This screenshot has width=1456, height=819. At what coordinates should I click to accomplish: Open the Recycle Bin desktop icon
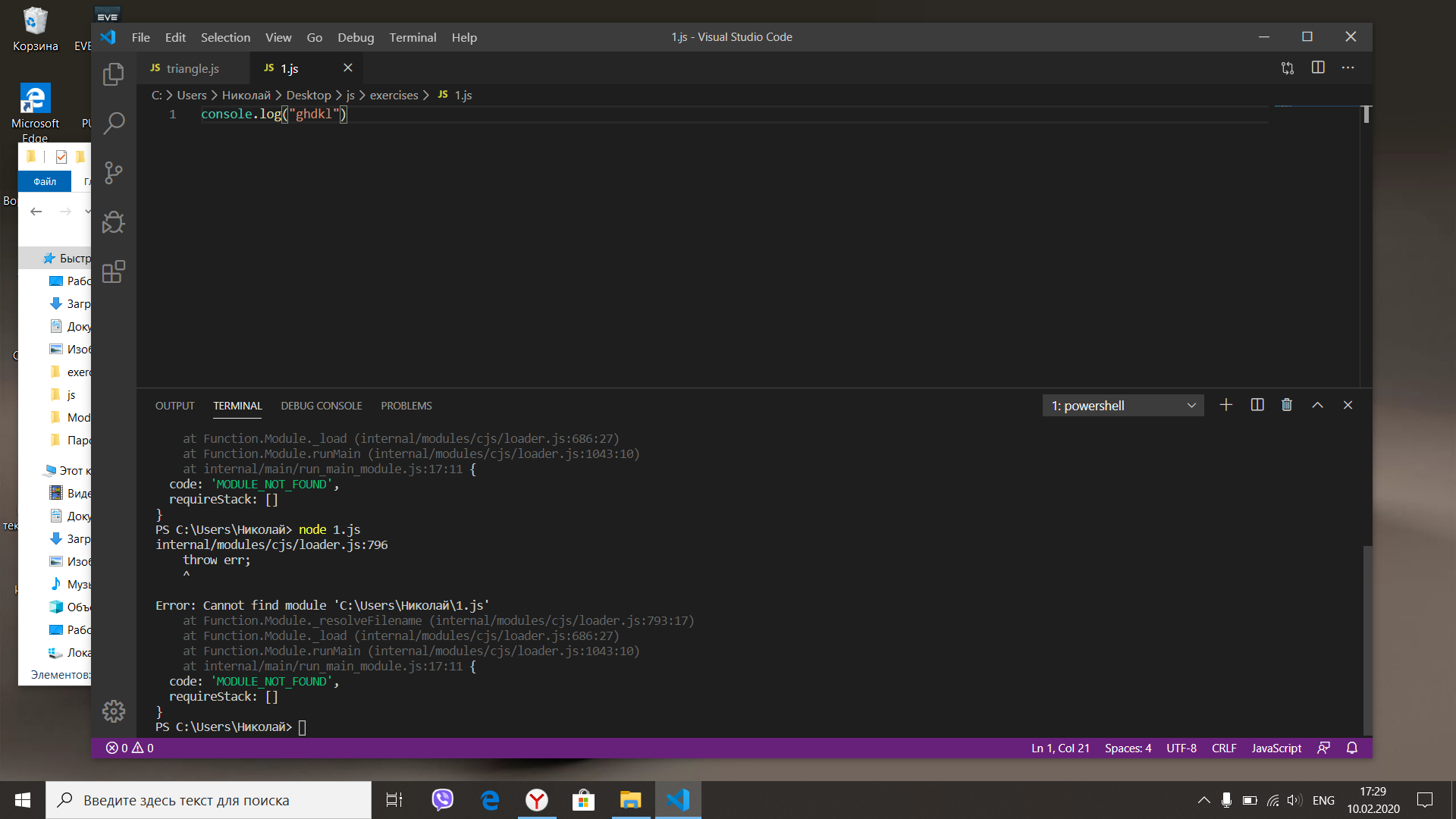coord(35,29)
